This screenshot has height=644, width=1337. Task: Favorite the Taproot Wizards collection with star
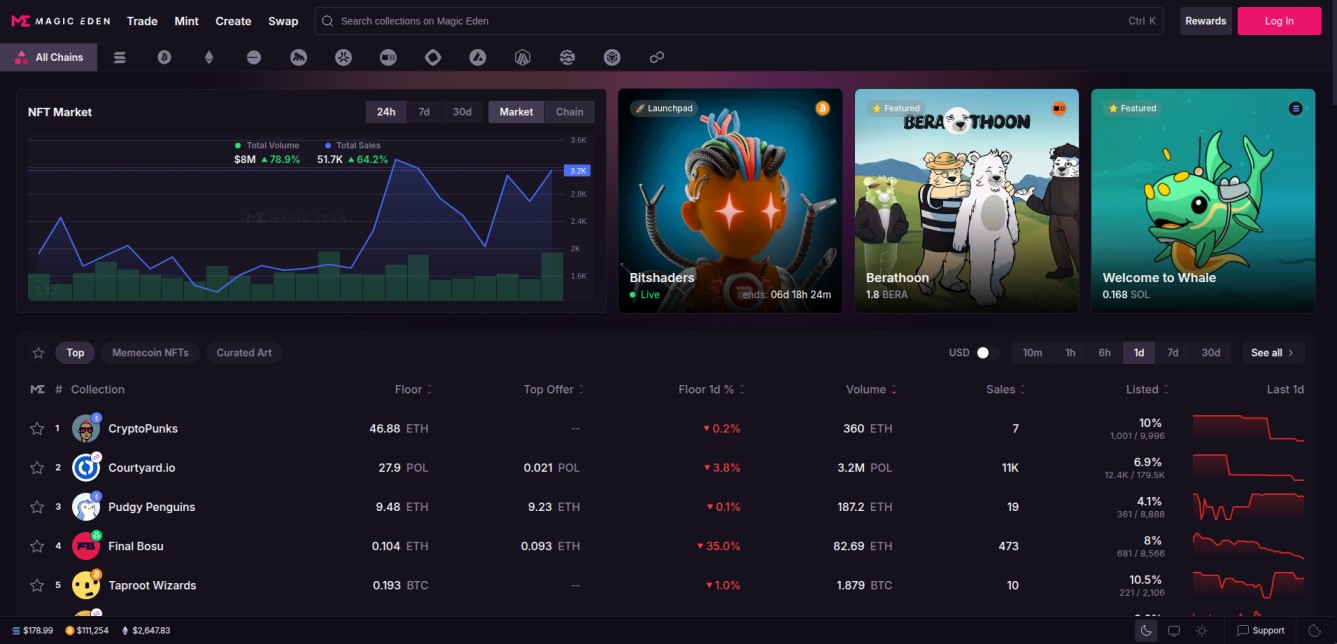[37, 585]
